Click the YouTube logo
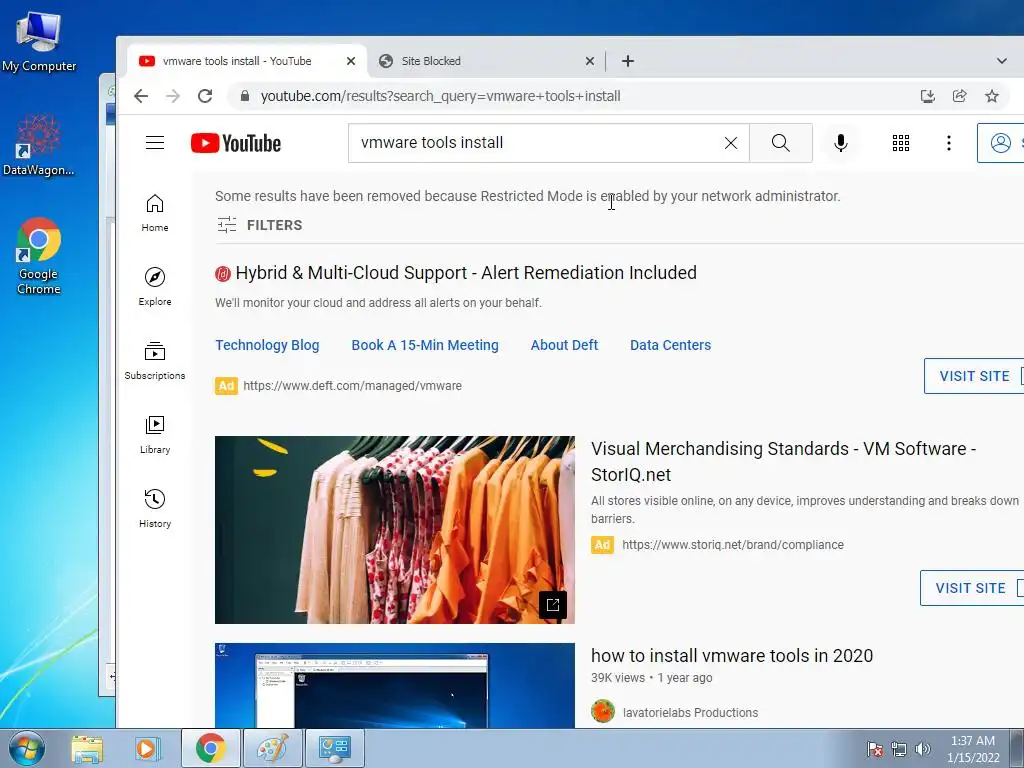1024x768 pixels. pyautogui.click(x=236, y=143)
